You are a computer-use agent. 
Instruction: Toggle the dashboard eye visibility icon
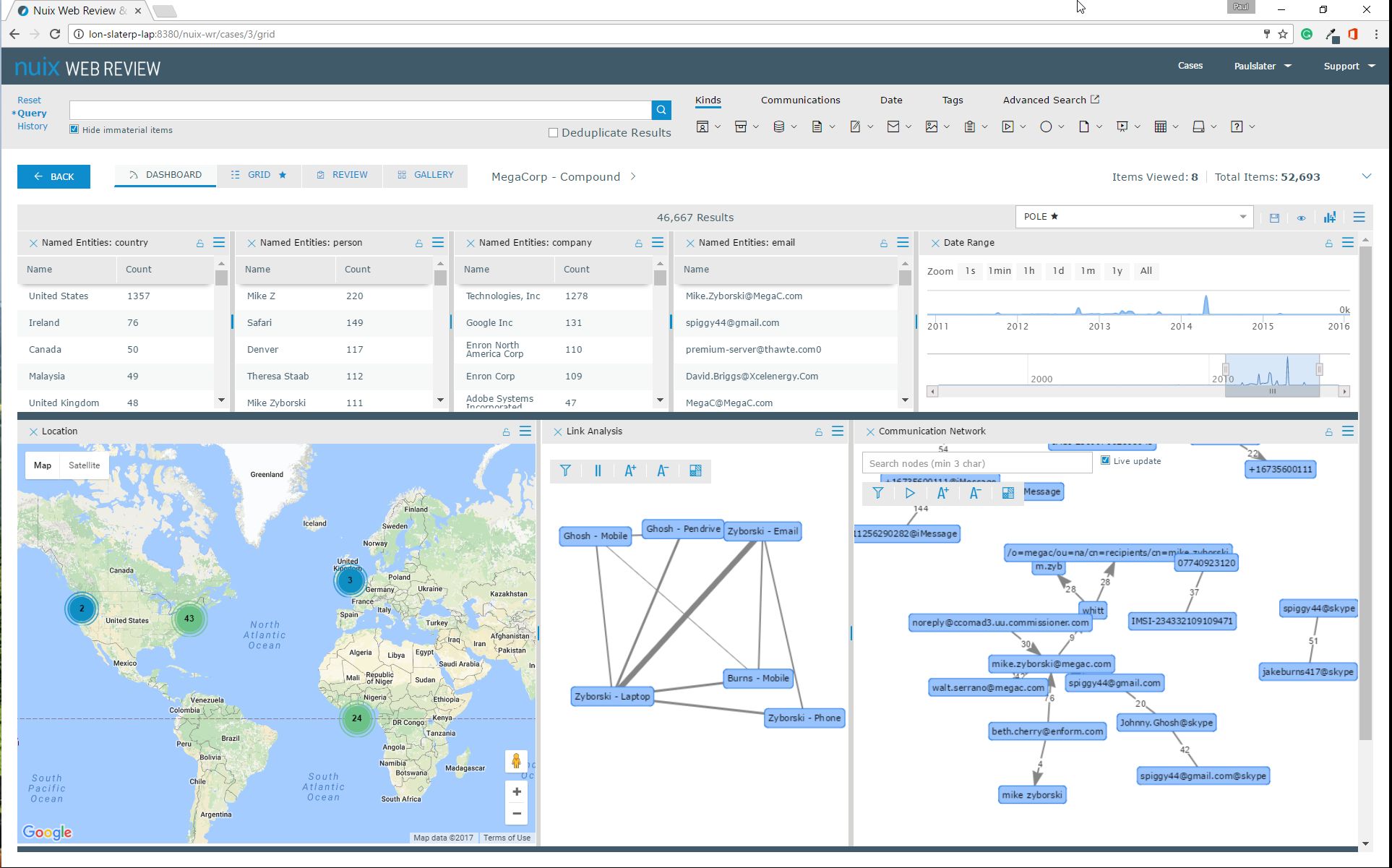1301,218
